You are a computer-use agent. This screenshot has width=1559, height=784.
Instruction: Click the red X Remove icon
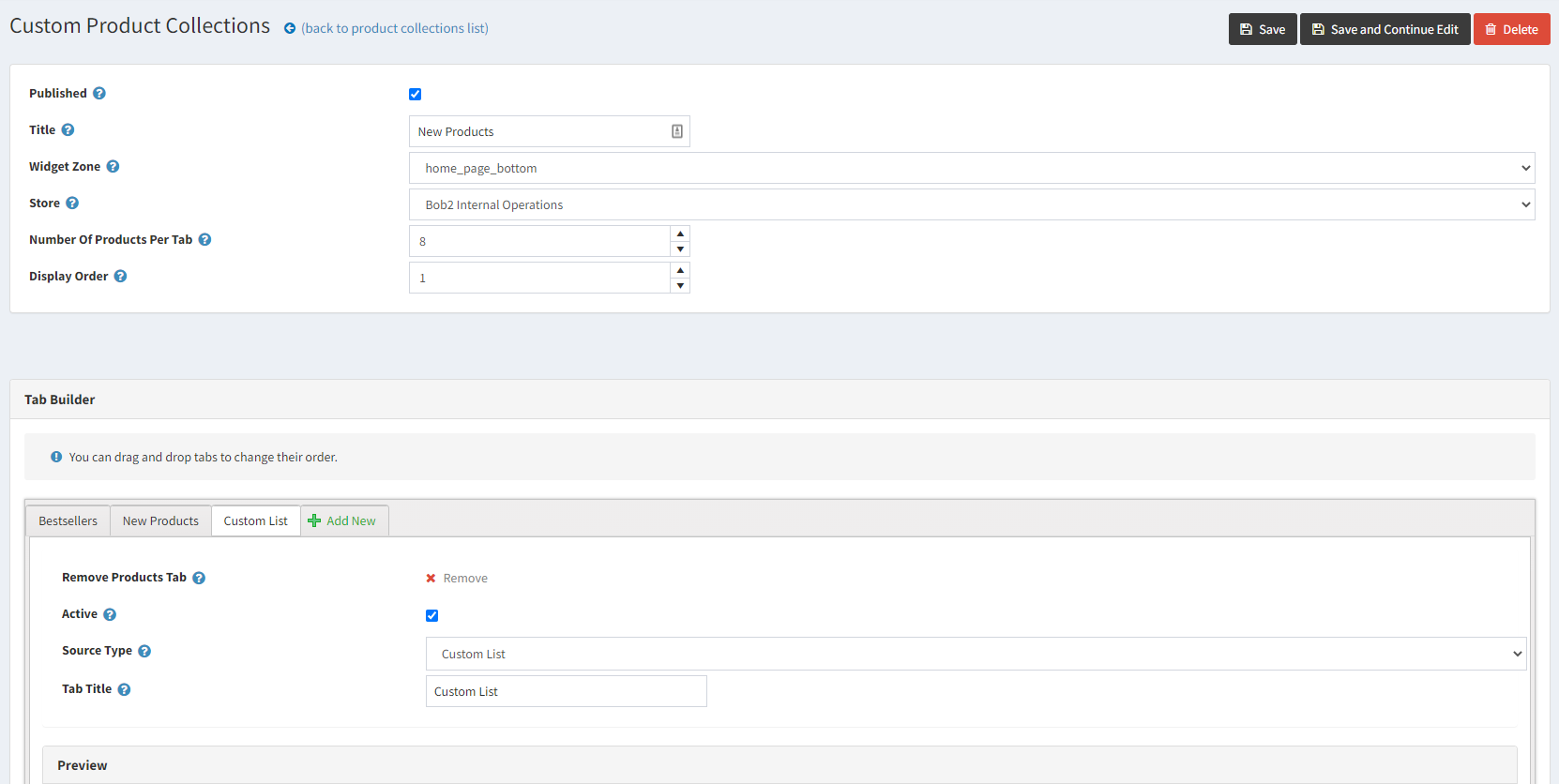click(x=431, y=579)
